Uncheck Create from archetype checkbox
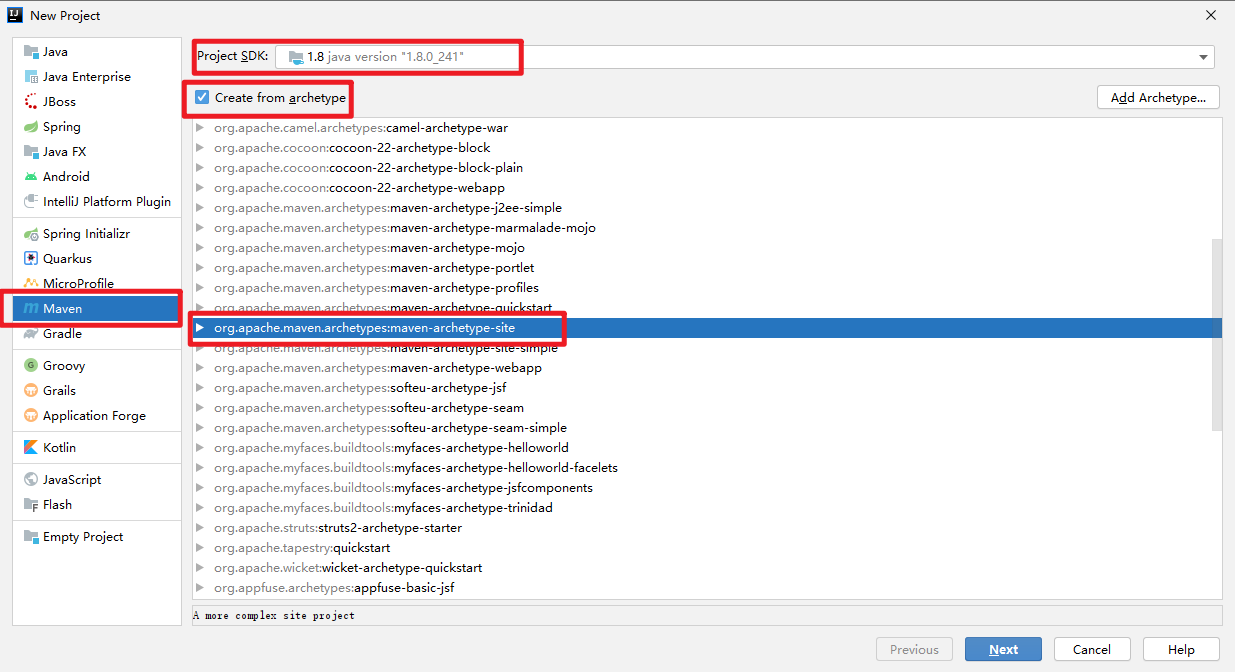 (x=202, y=98)
